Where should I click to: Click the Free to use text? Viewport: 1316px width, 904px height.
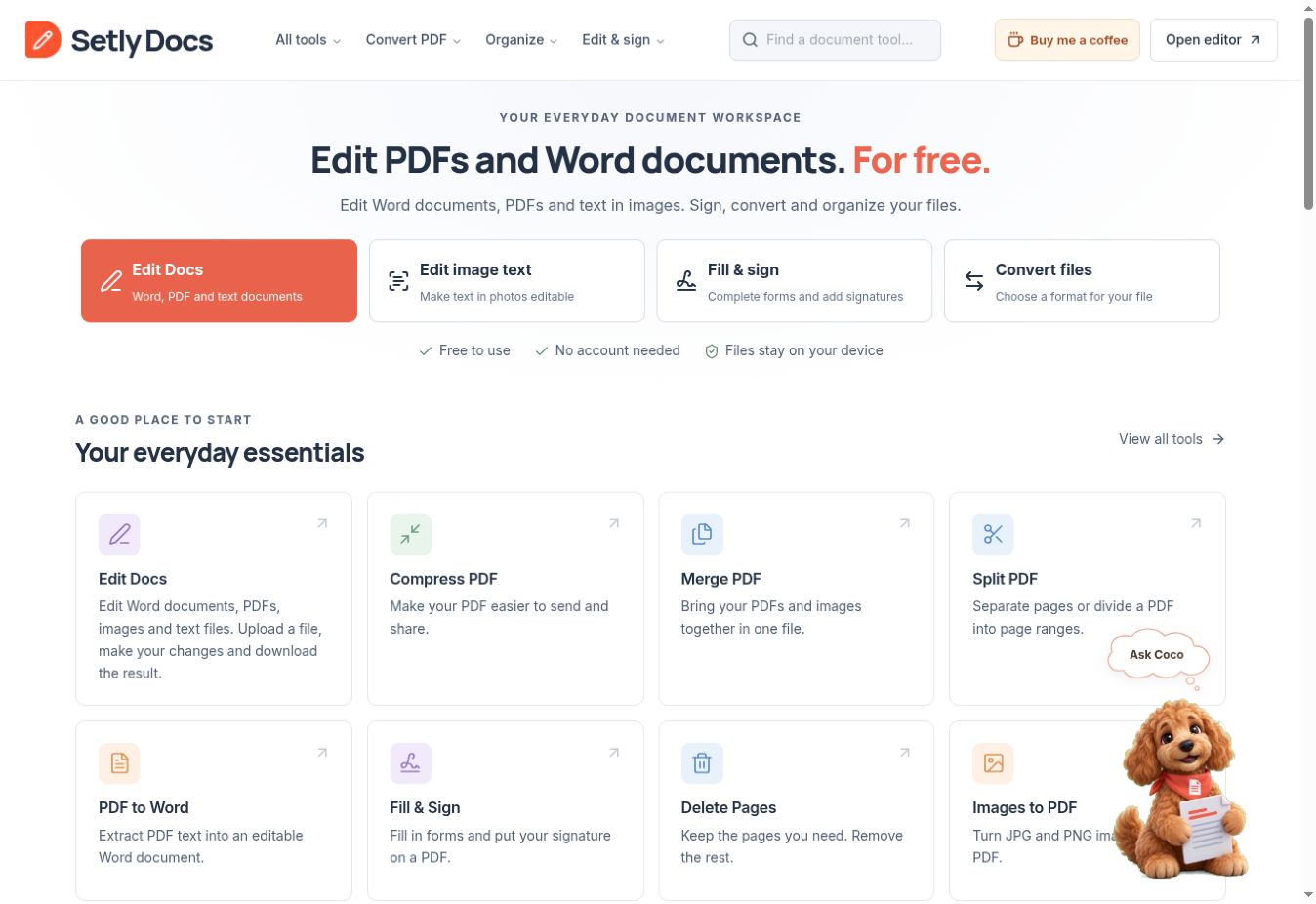click(474, 350)
